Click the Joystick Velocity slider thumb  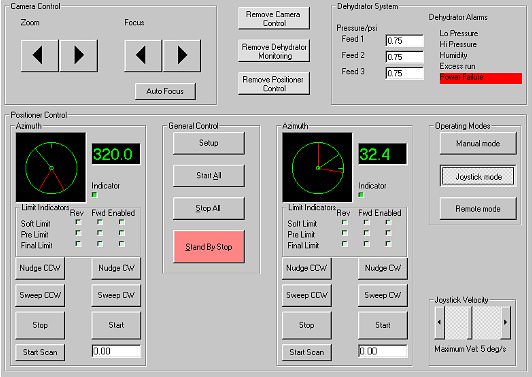[x=471, y=322]
